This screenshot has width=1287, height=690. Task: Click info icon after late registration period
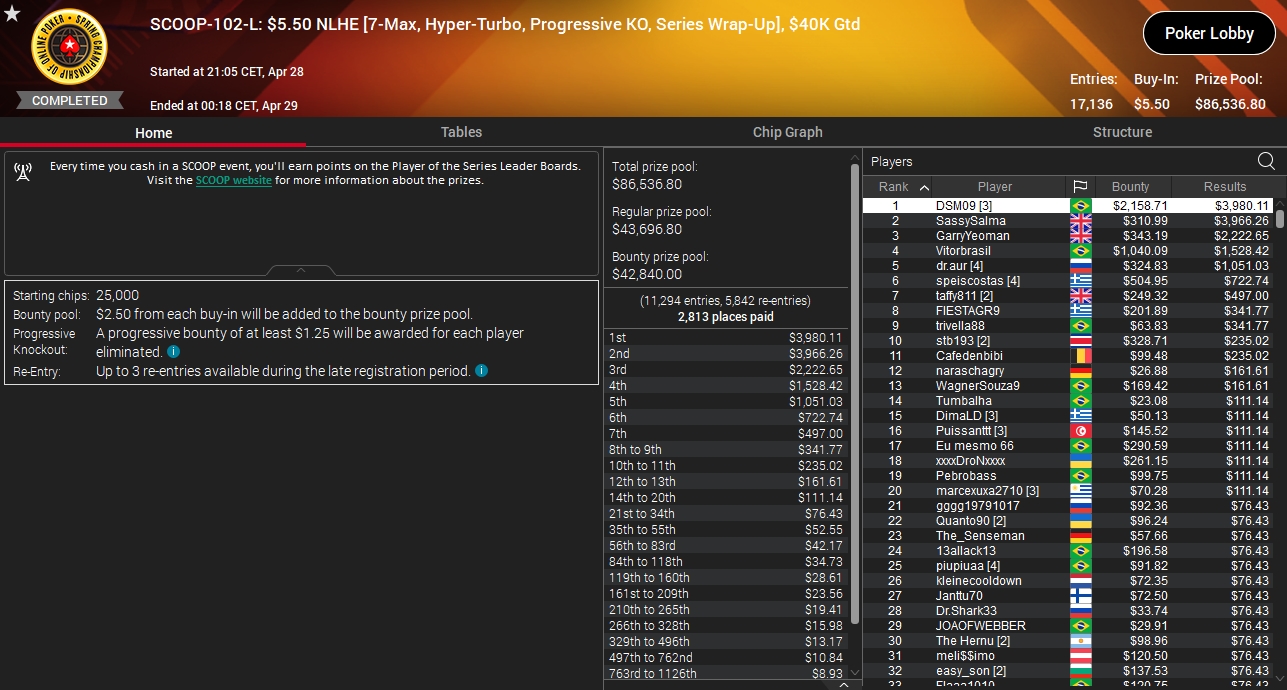tap(481, 371)
